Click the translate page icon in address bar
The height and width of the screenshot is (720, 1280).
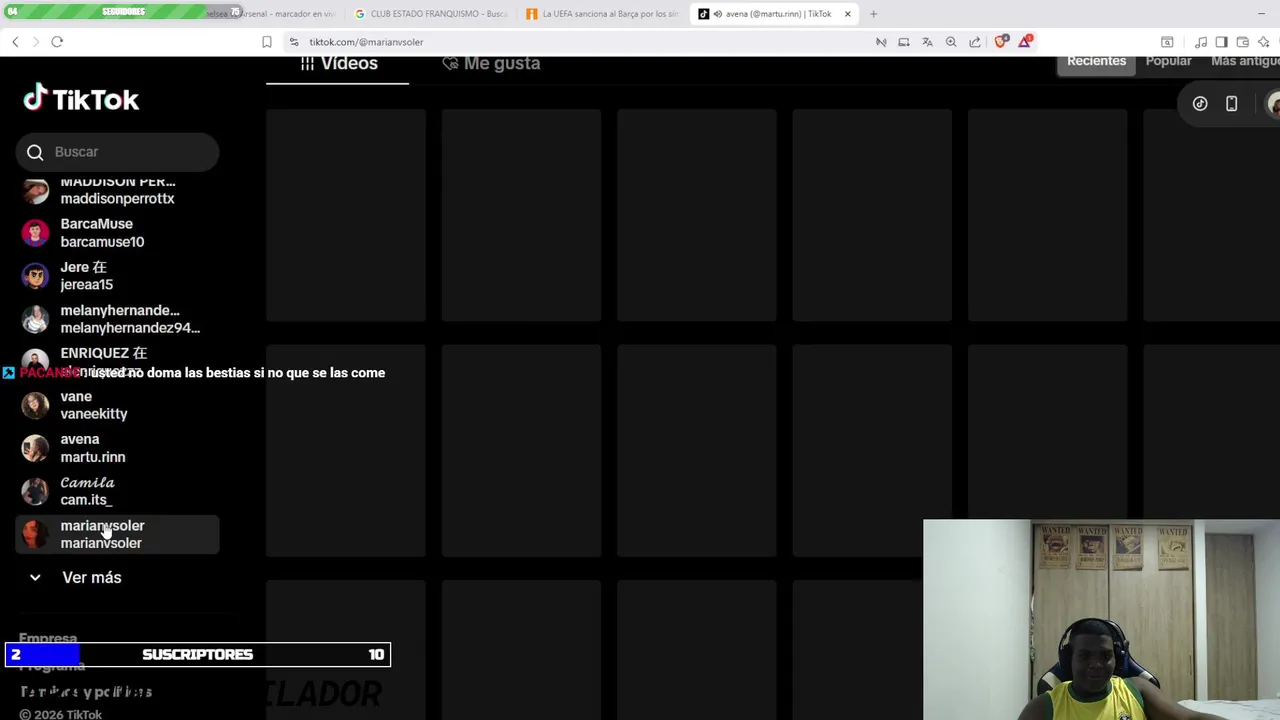[927, 42]
